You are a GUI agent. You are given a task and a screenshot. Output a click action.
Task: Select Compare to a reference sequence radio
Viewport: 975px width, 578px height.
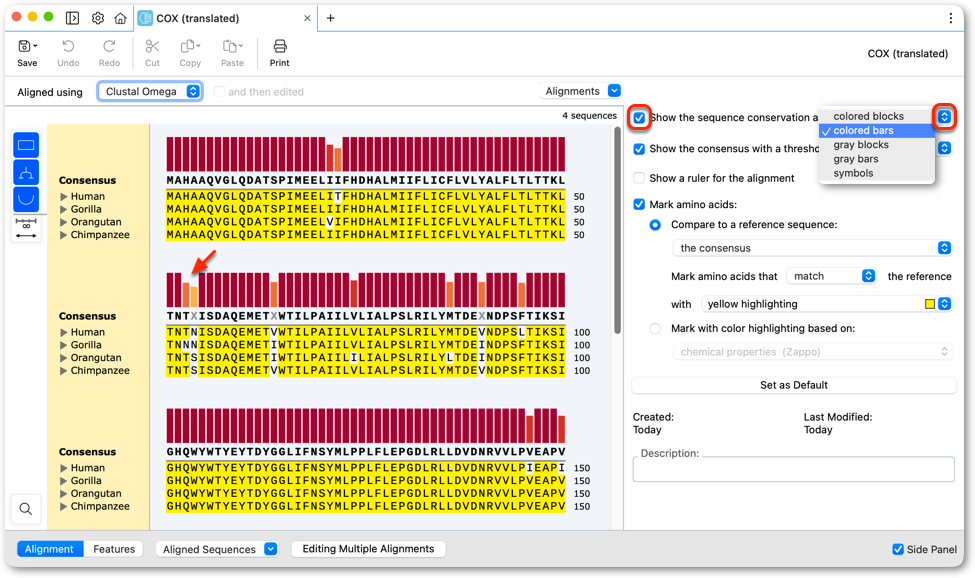pyautogui.click(x=655, y=224)
